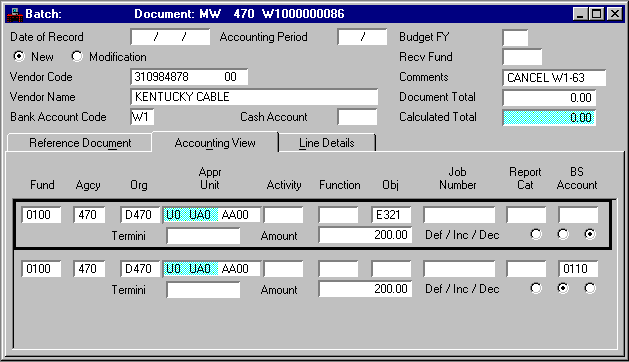Click the Recv Fund field
This screenshot has height=362, width=629.
point(522,57)
